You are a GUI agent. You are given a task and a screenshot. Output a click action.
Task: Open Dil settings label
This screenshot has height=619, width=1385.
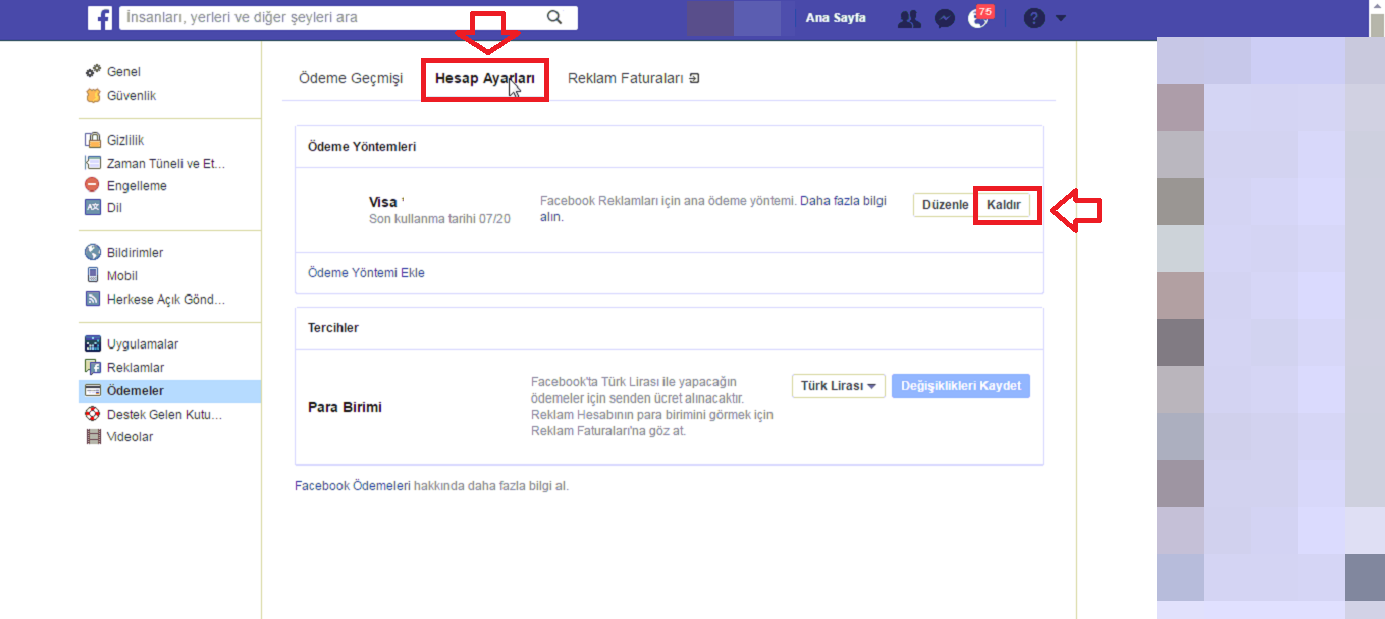point(114,207)
